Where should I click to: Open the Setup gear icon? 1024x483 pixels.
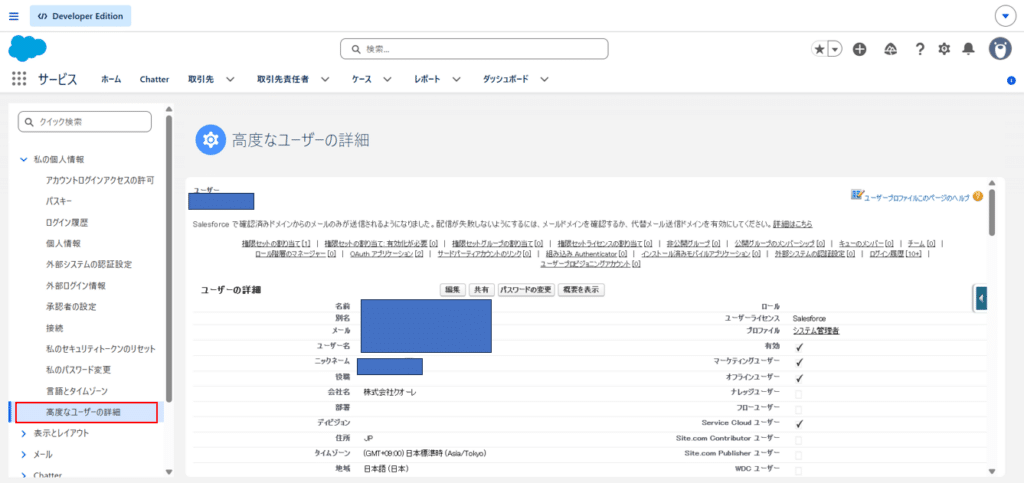(944, 49)
